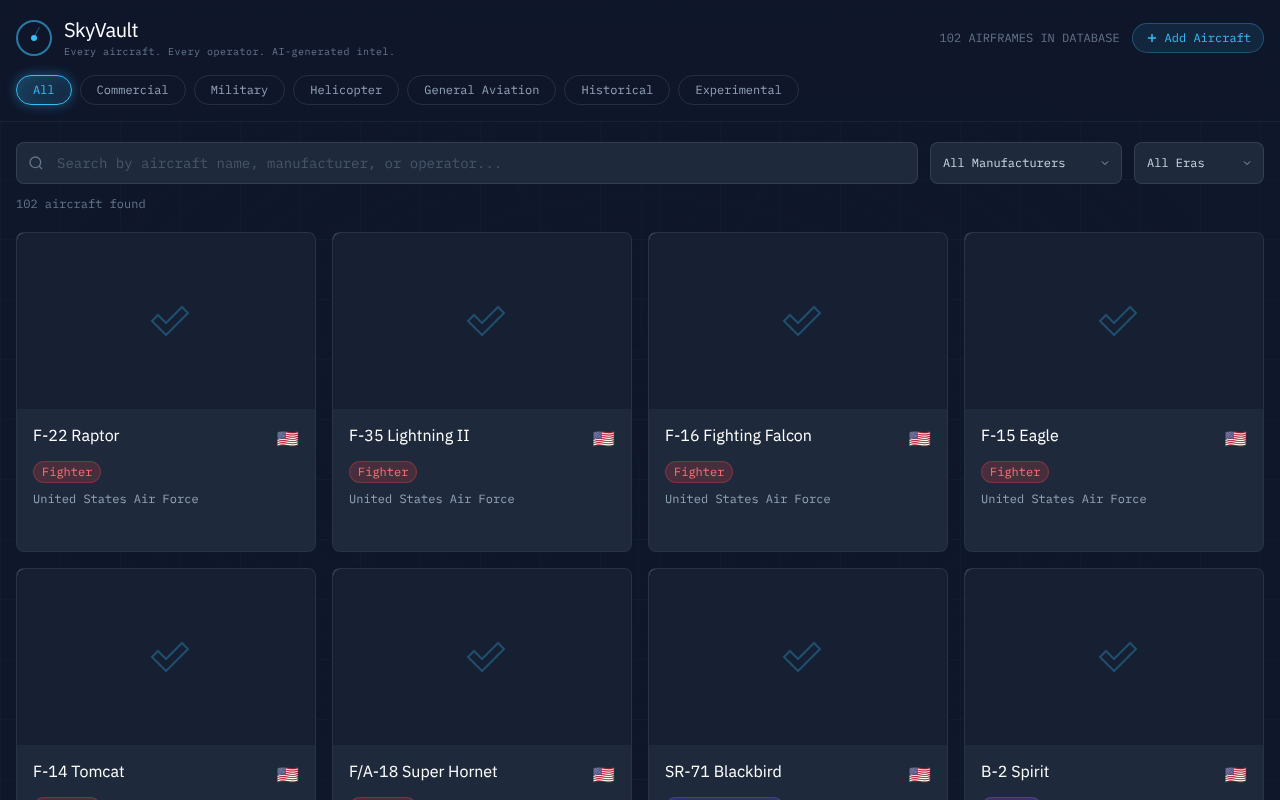Open the All Manufacturers dropdown
The width and height of the screenshot is (1280, 800).
pos(1025,163)
